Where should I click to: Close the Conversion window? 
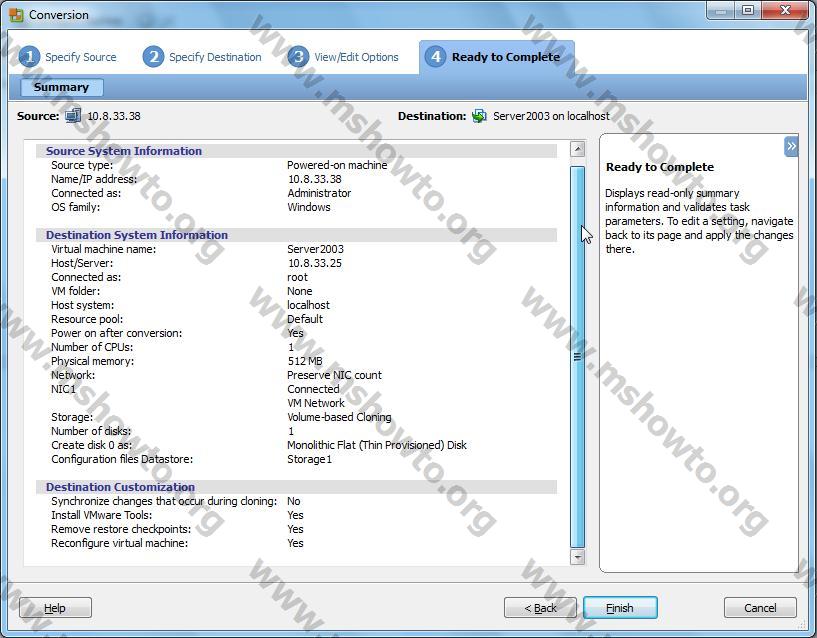point(786,10)
